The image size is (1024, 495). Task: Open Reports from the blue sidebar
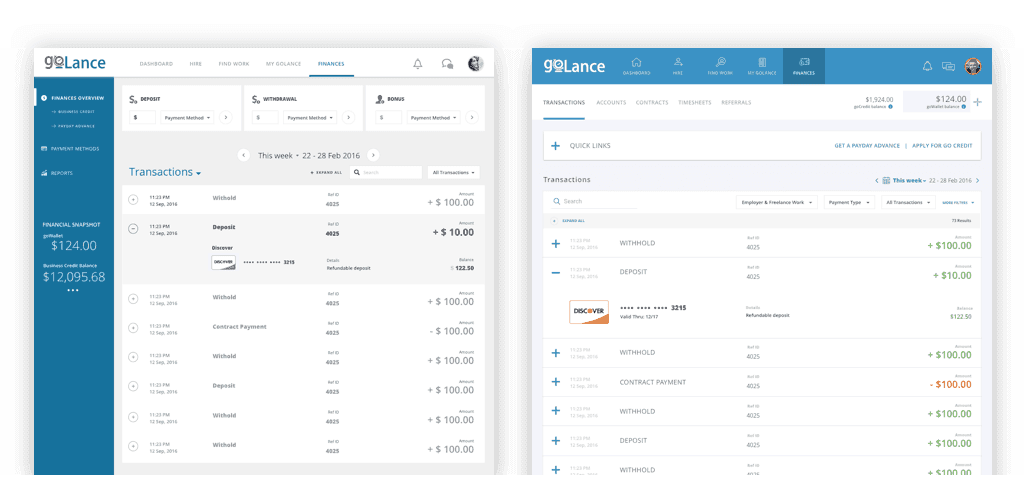[62, 173]
